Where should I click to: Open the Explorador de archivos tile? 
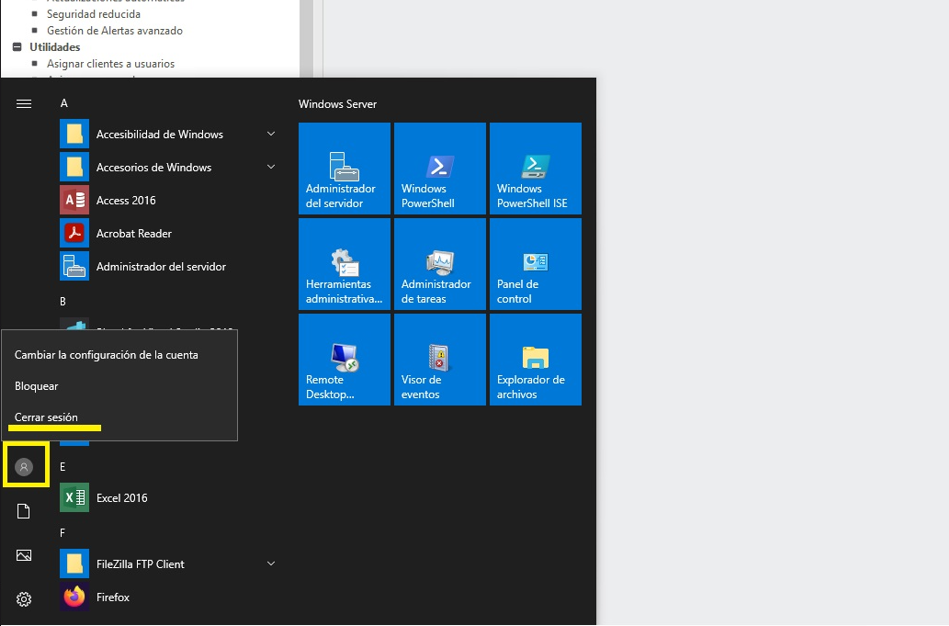click(x=536, y=360)
